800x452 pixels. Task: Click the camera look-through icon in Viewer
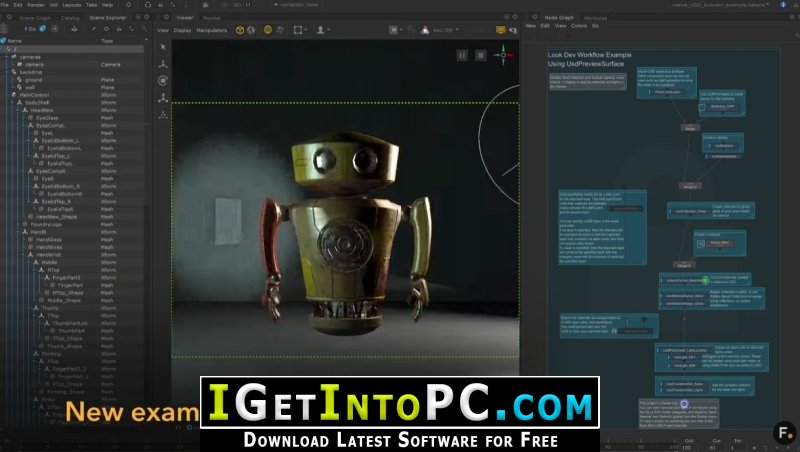(x=513, y=31)
